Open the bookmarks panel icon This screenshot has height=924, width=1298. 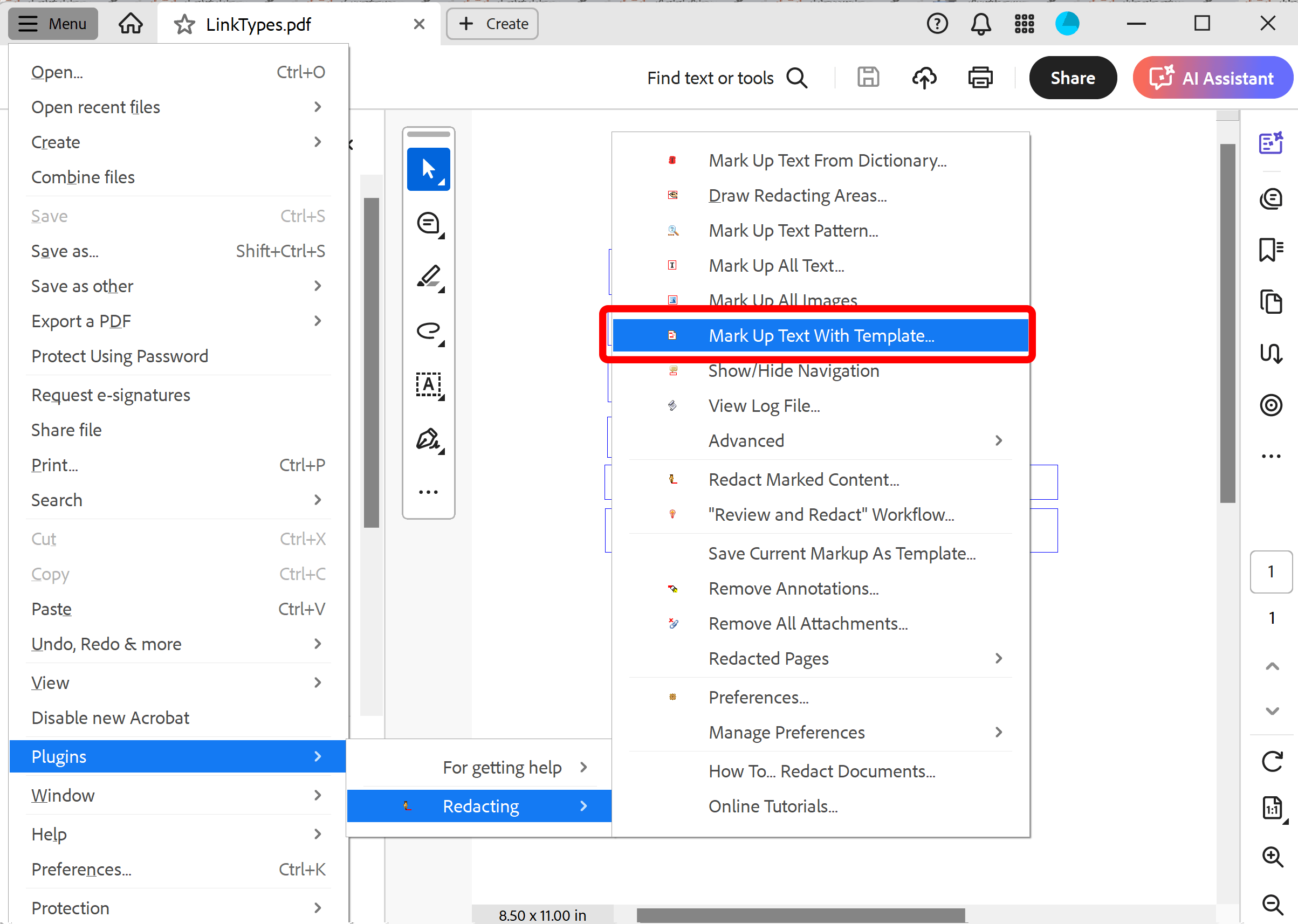pos(1270,249)
